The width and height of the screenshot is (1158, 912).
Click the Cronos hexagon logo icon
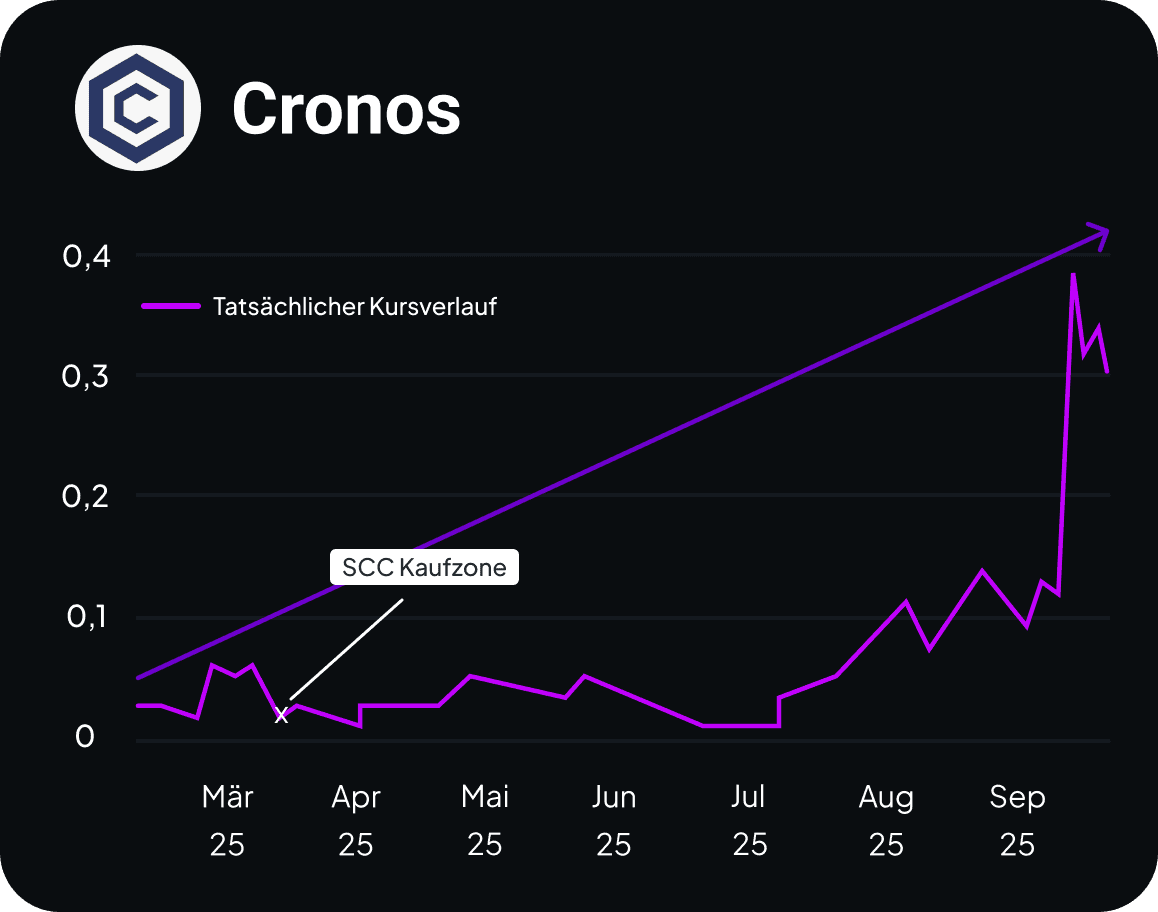point(138,108)
